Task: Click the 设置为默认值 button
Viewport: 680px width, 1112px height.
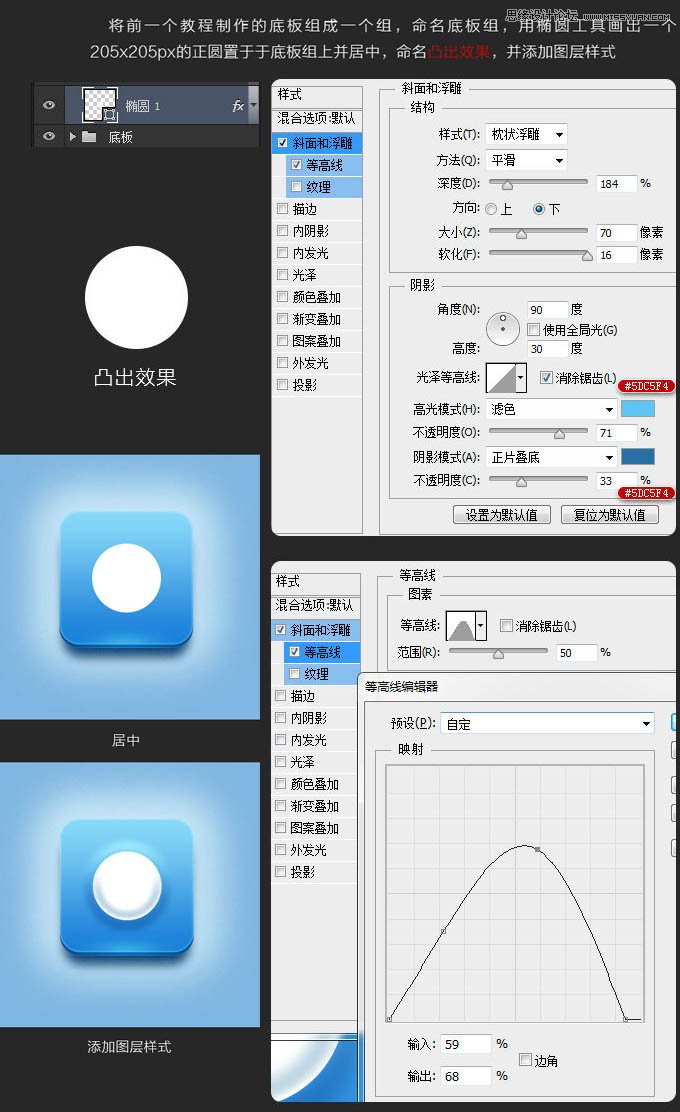Action: click(x=502, y=515)
